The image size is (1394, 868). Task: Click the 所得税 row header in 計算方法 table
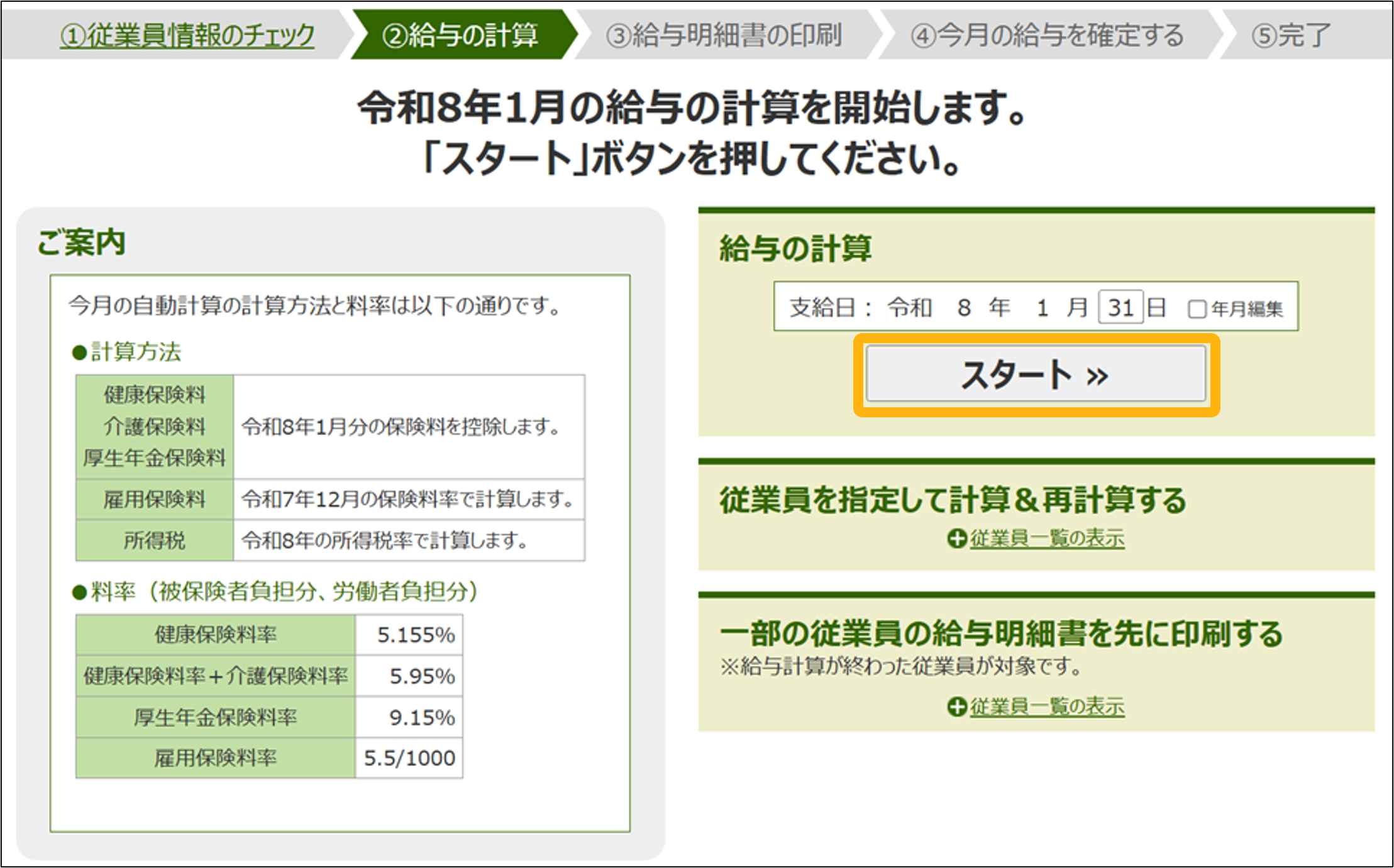point(155,540)
